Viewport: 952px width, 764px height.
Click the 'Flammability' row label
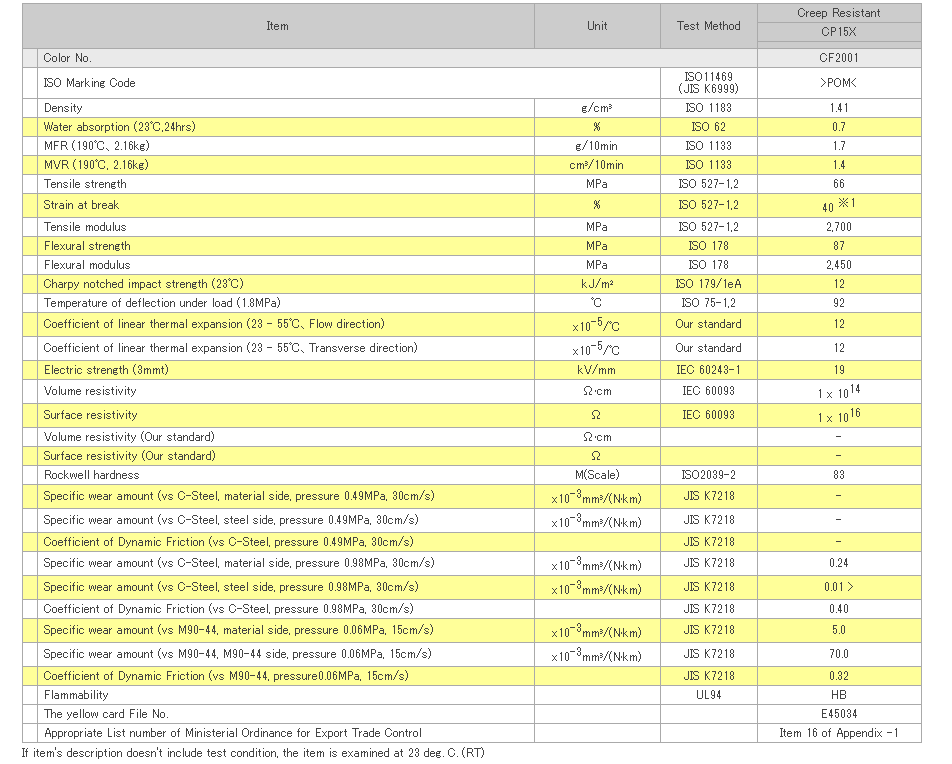coord(76,695)
